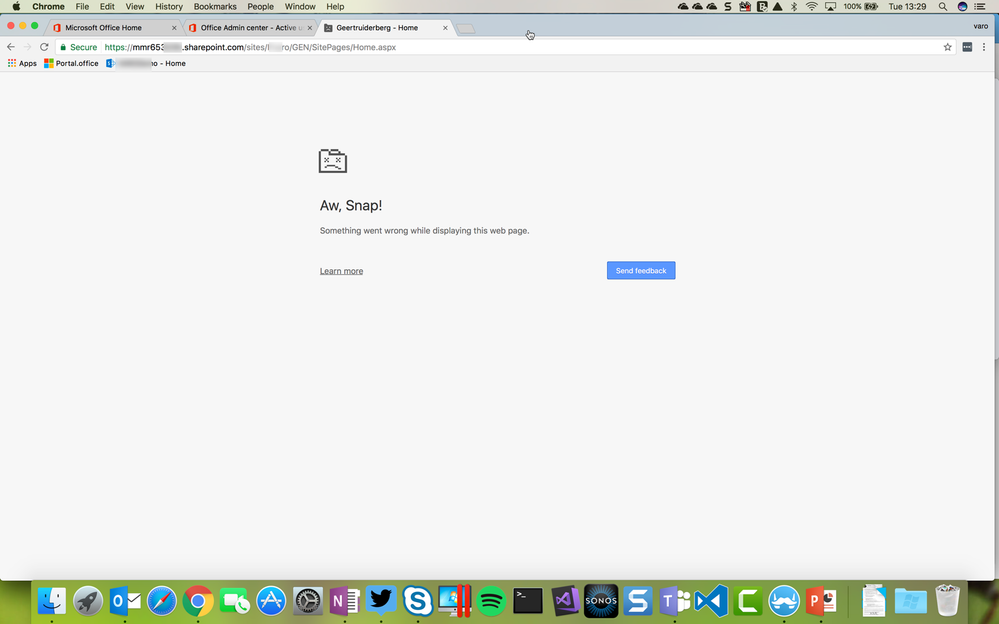The image size is (999, 624).
Task: Reload the crashed page
Action: 44,47
